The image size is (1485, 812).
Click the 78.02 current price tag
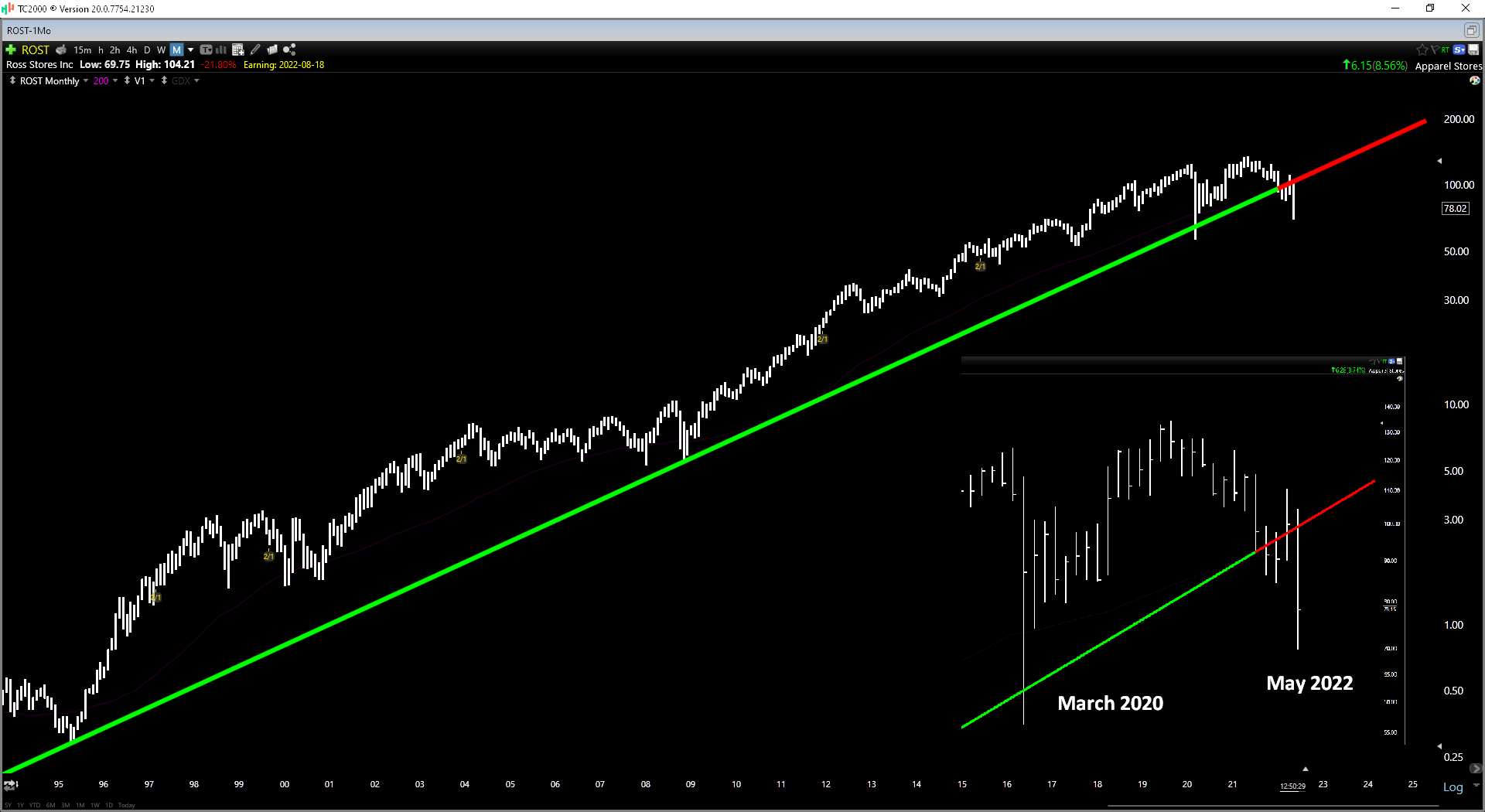1455,208
